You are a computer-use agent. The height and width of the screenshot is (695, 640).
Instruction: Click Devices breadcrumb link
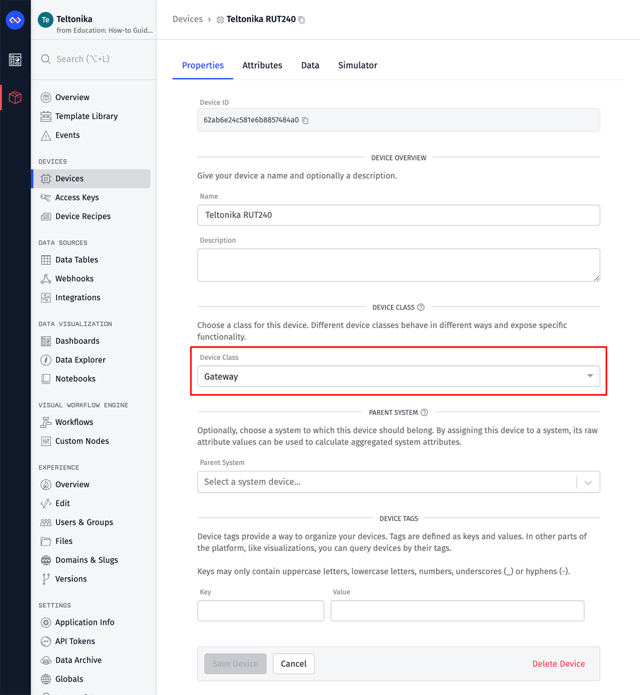pos(187,19)
